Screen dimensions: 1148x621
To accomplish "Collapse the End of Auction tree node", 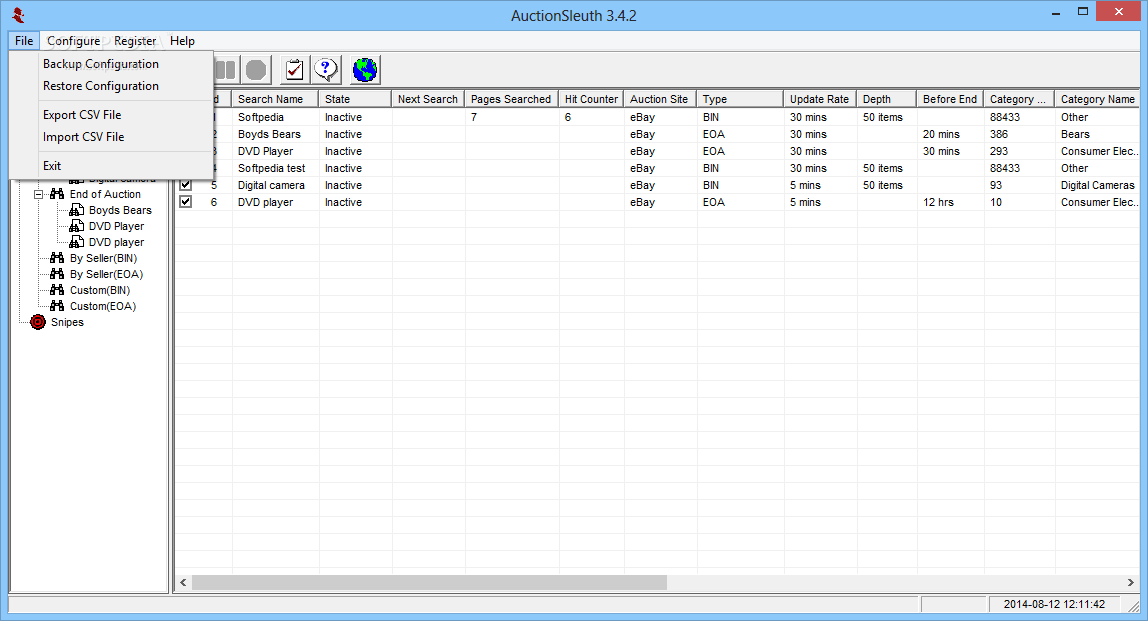I will [x=39, y=194].
